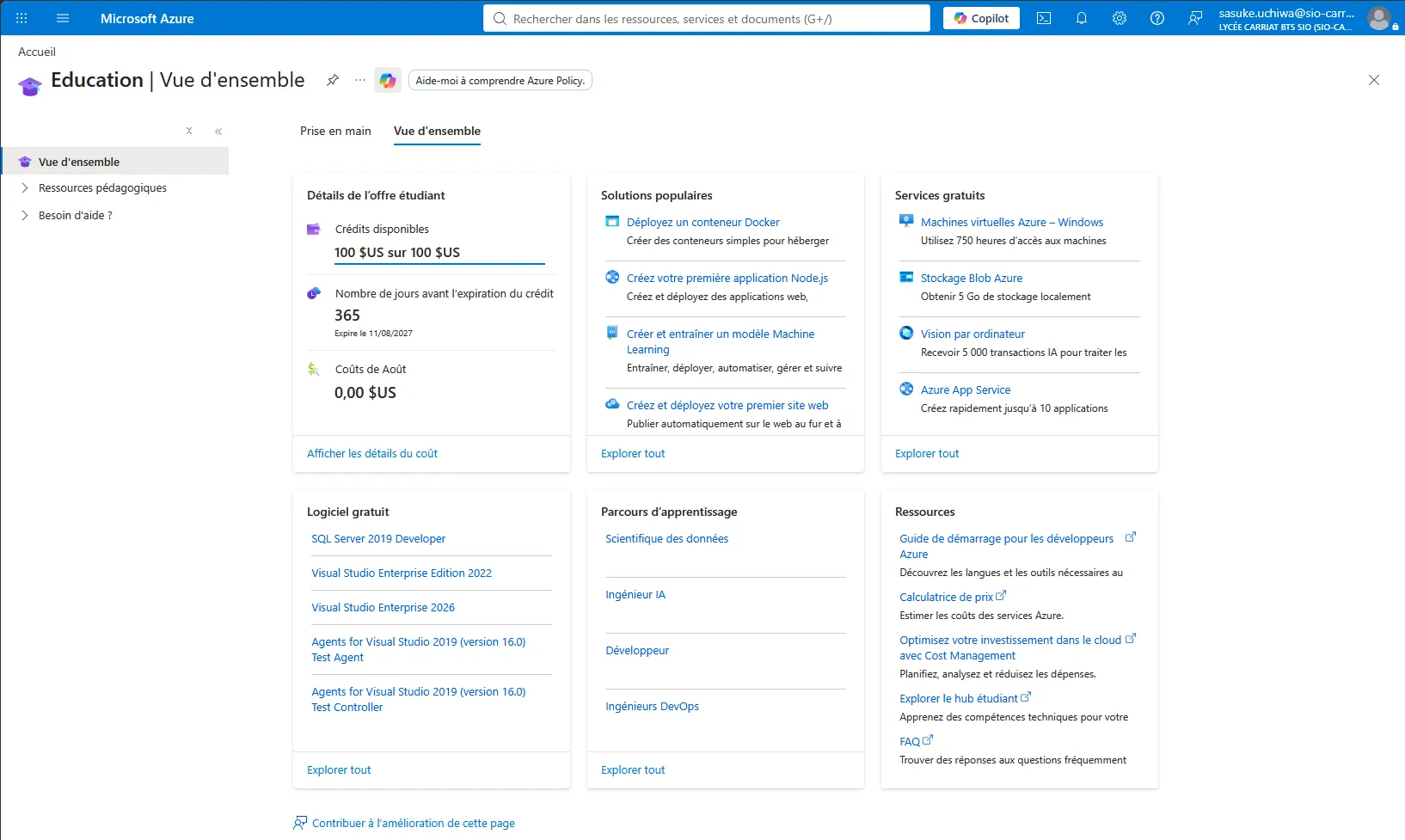Click the August costs dollar icon
The height and width of the screenshot is (840, 1405).
coord(314,369)
